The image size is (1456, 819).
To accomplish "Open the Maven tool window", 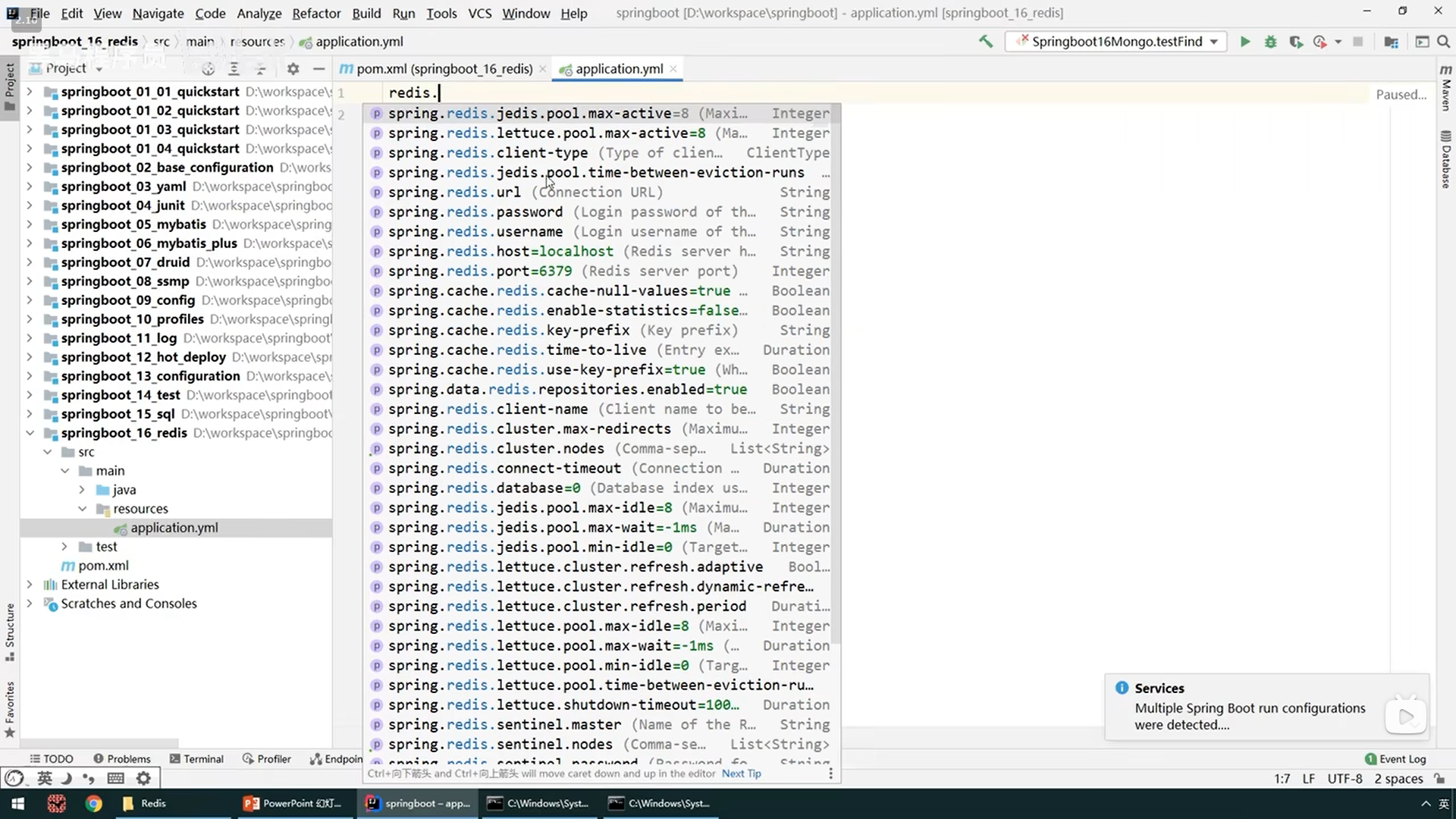I will click(x=1446, y=87).
